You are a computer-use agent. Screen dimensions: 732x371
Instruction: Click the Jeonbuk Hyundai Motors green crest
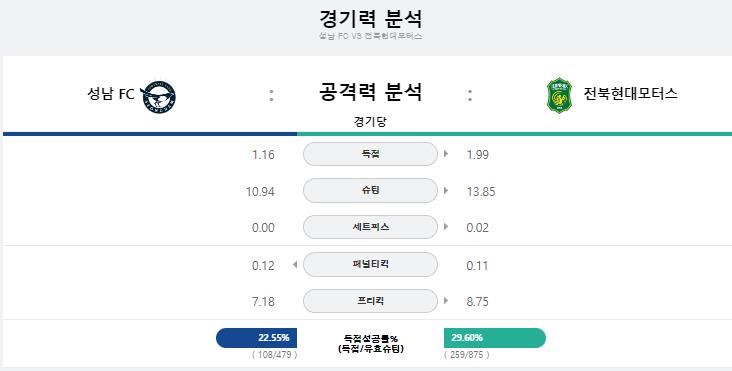click(x=559, y=96)
